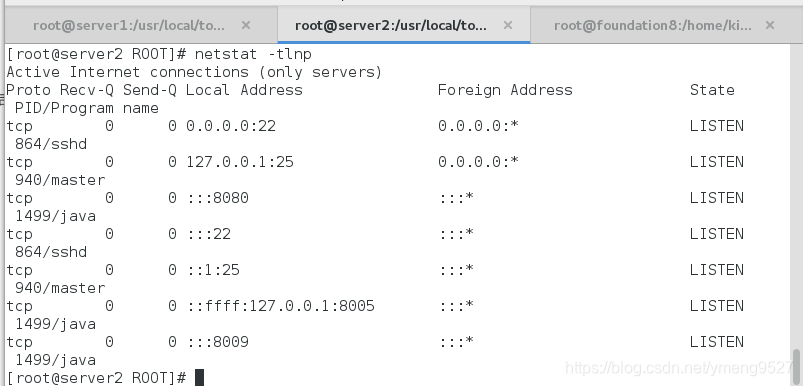Click the Local Address column header
Screen dimensions: 803x386
pos(244,90)
